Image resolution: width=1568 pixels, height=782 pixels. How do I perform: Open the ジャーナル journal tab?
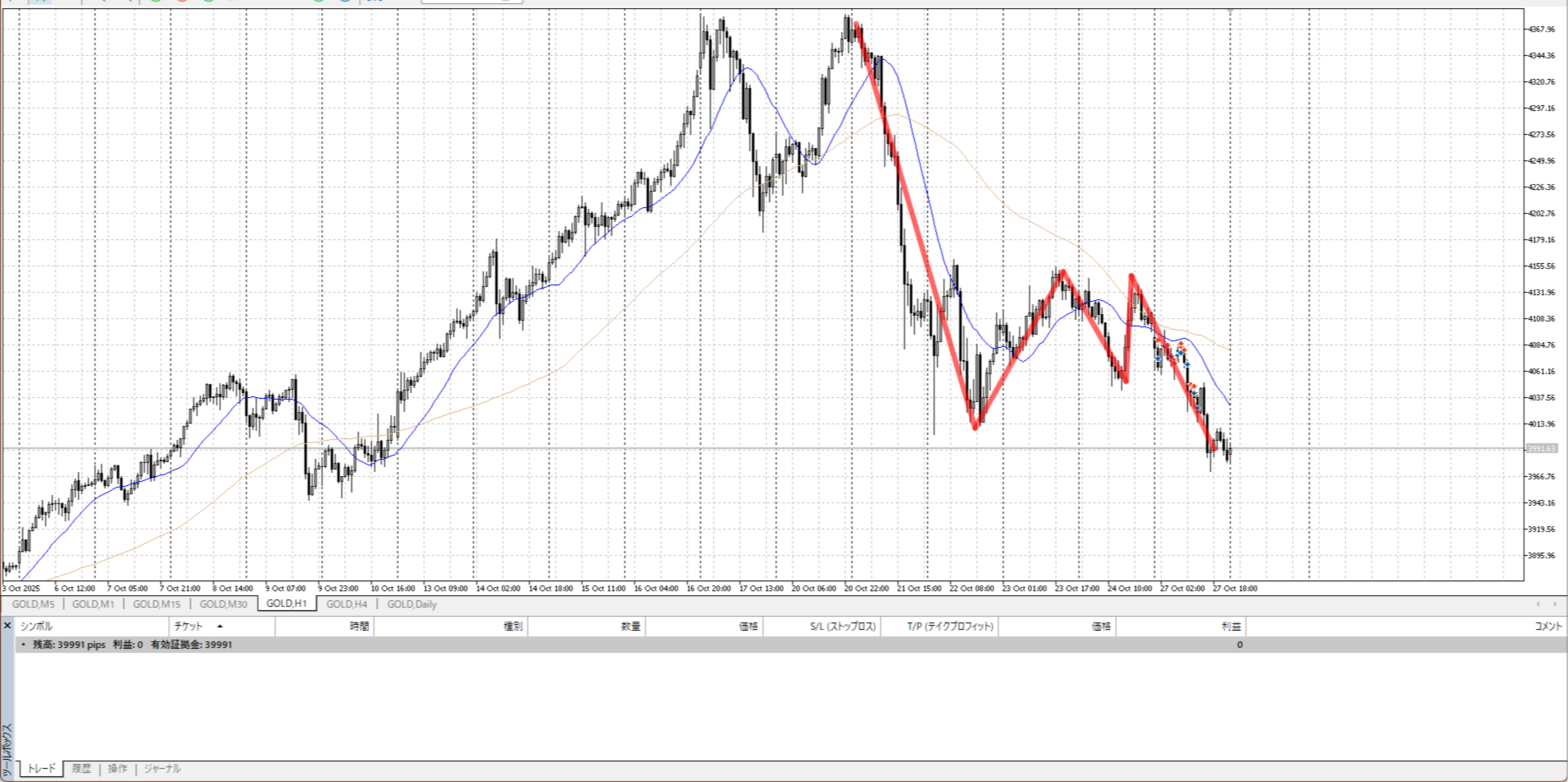162,769
